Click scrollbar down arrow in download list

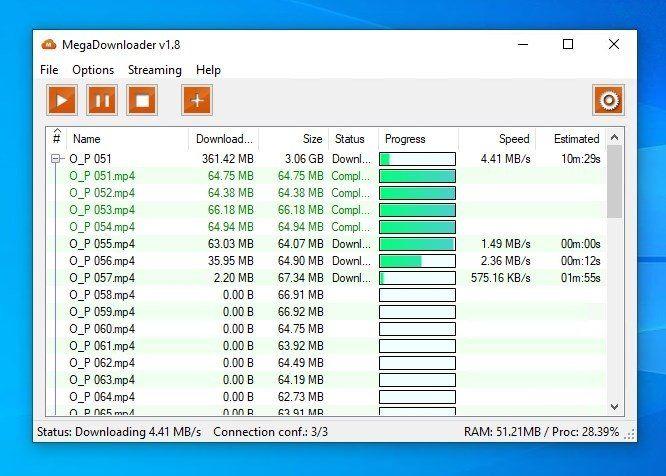614,407
